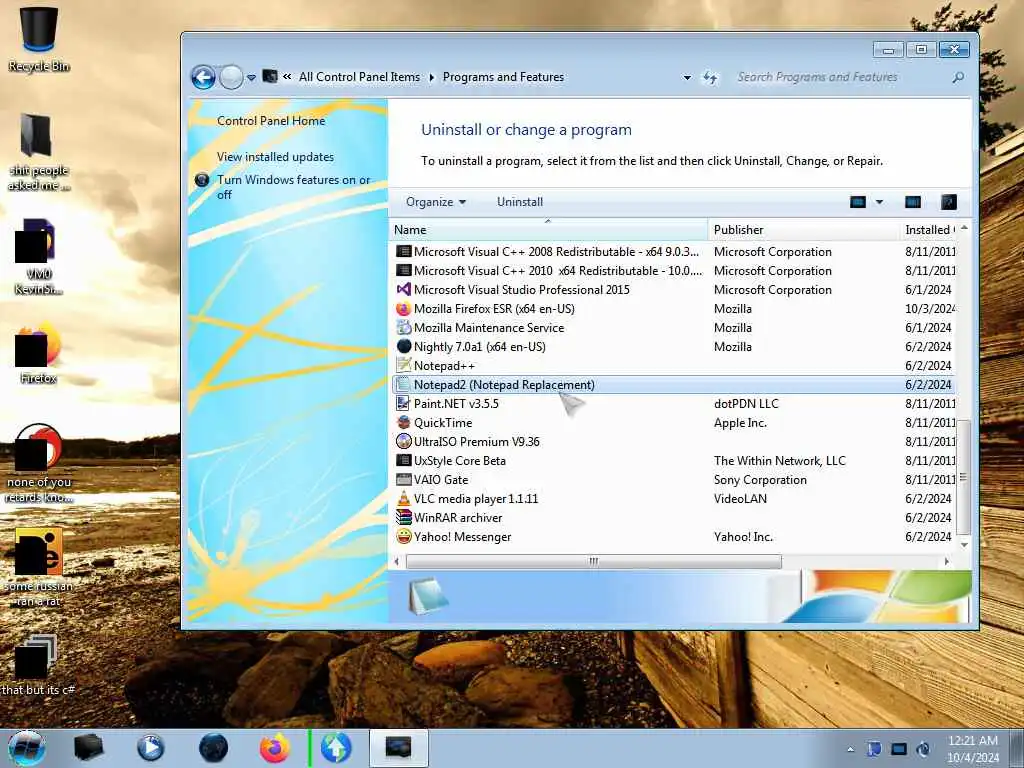Open the Organize menu
Image resolution: width=1024 pixels, height=768 pixels.
tap(436, 202)
